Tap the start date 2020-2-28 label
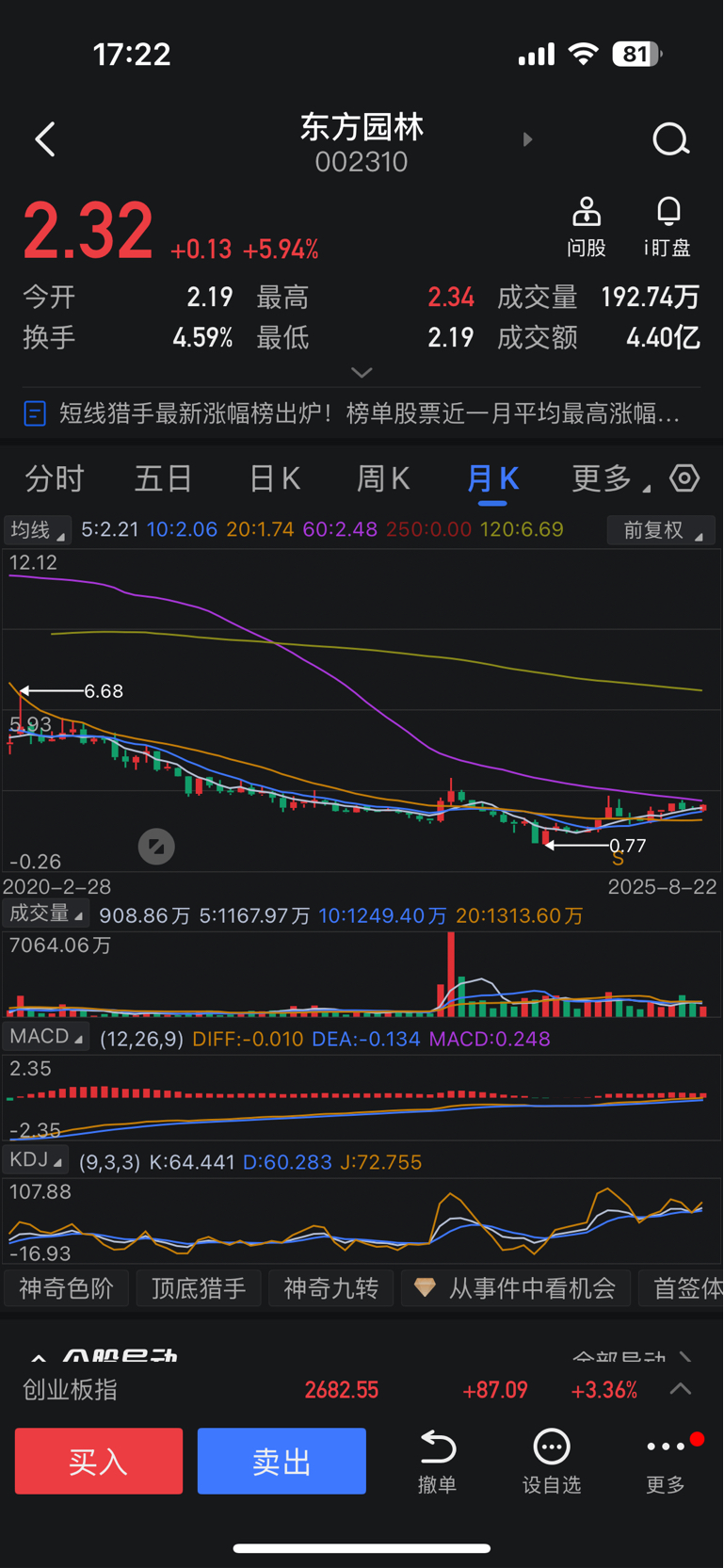Viewport: 724px width, 1568px height. (56, 886)
